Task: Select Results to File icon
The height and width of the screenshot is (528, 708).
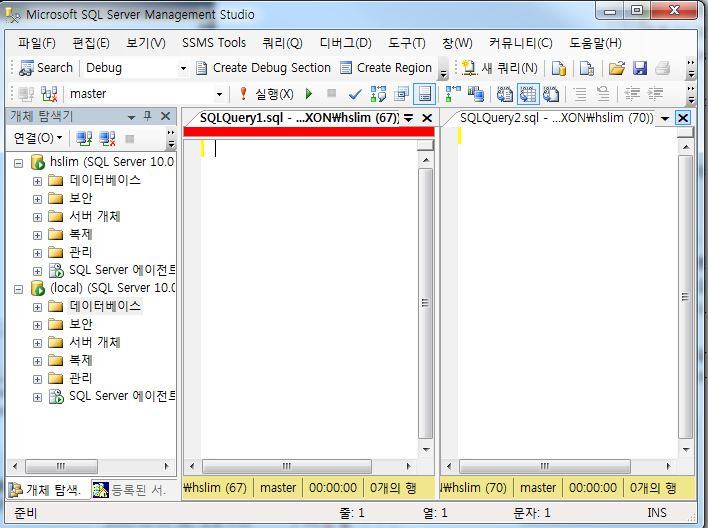Action: click(551, 94)
